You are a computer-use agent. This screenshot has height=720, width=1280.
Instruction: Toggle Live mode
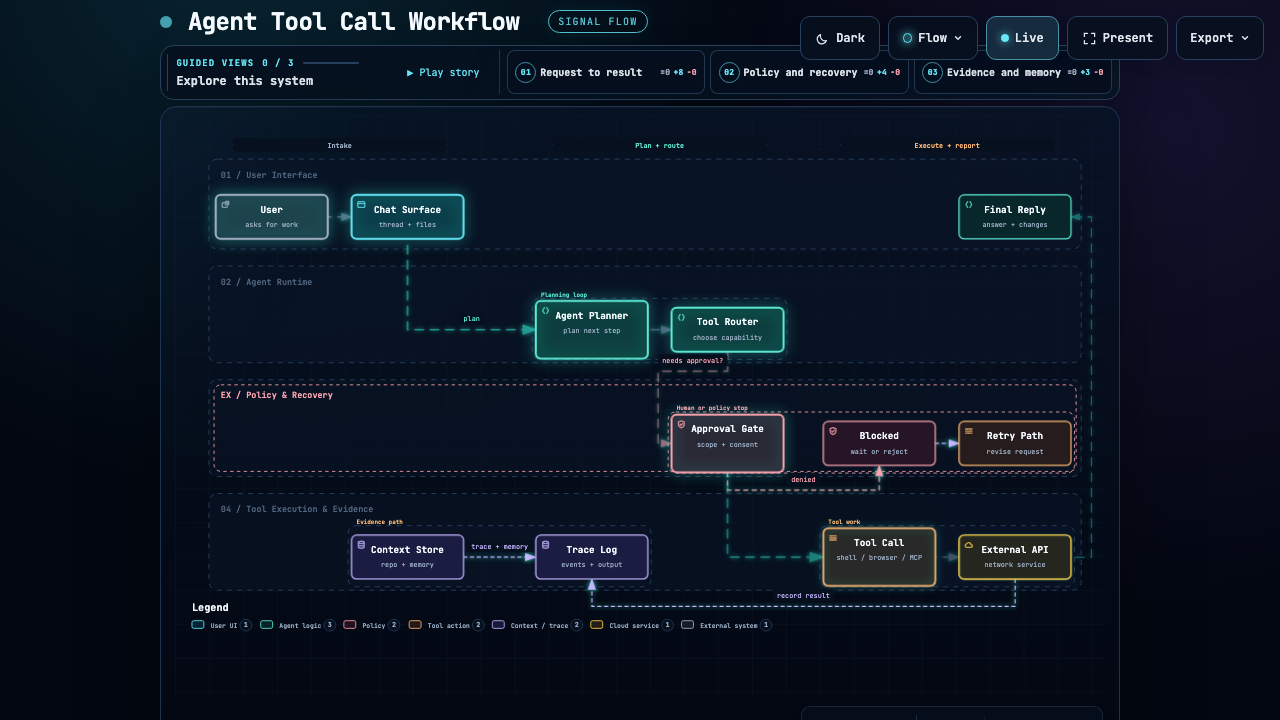pyautogui.click(x=1022, y=38)
